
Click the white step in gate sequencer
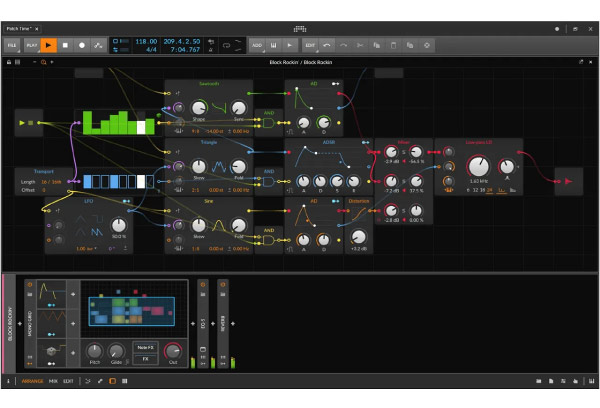(x=141, y=181)
